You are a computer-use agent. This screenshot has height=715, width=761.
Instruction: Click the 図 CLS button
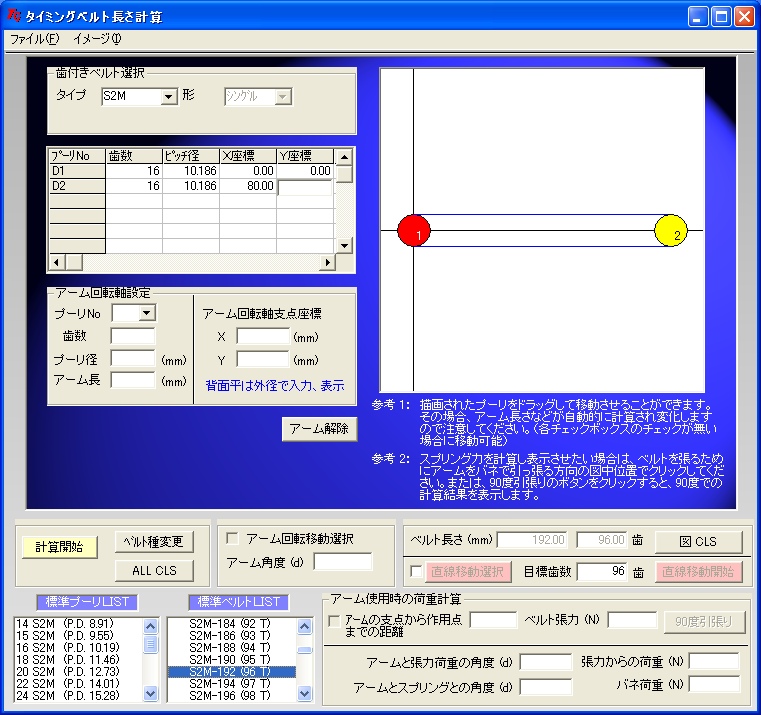pyautogui.click(x=698, y=541)
